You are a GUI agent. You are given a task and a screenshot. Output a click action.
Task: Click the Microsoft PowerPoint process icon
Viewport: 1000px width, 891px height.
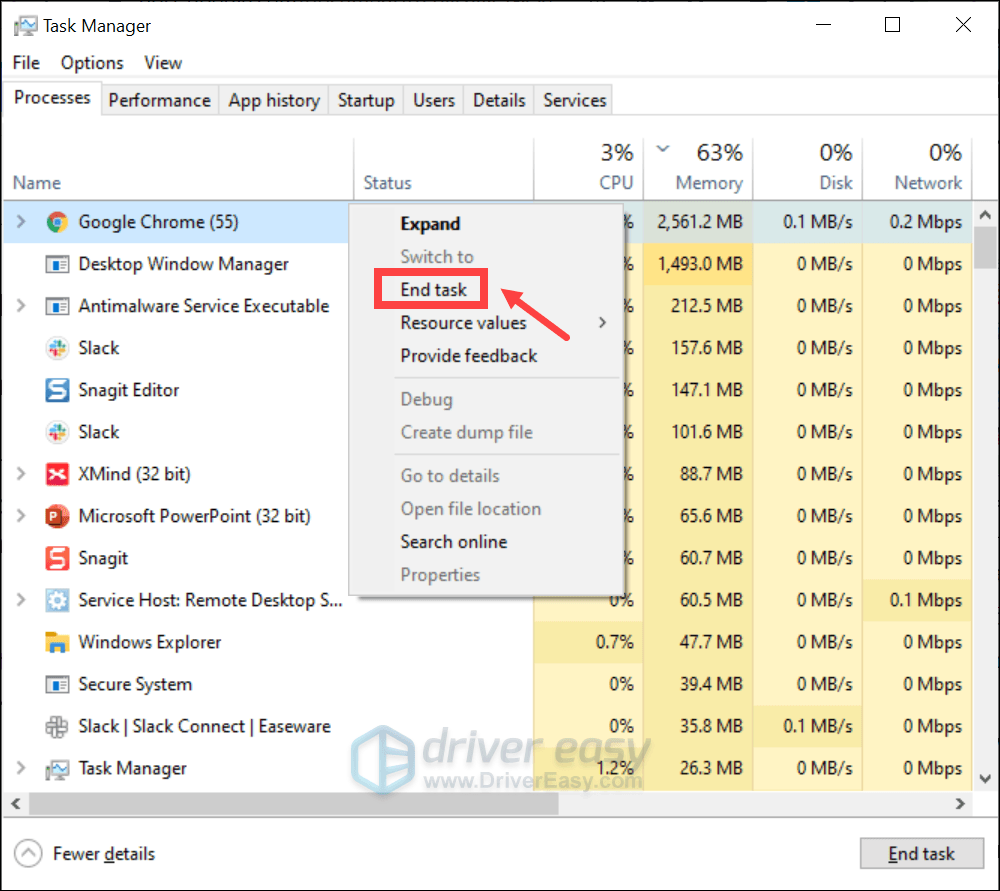(x=57, y=516)
